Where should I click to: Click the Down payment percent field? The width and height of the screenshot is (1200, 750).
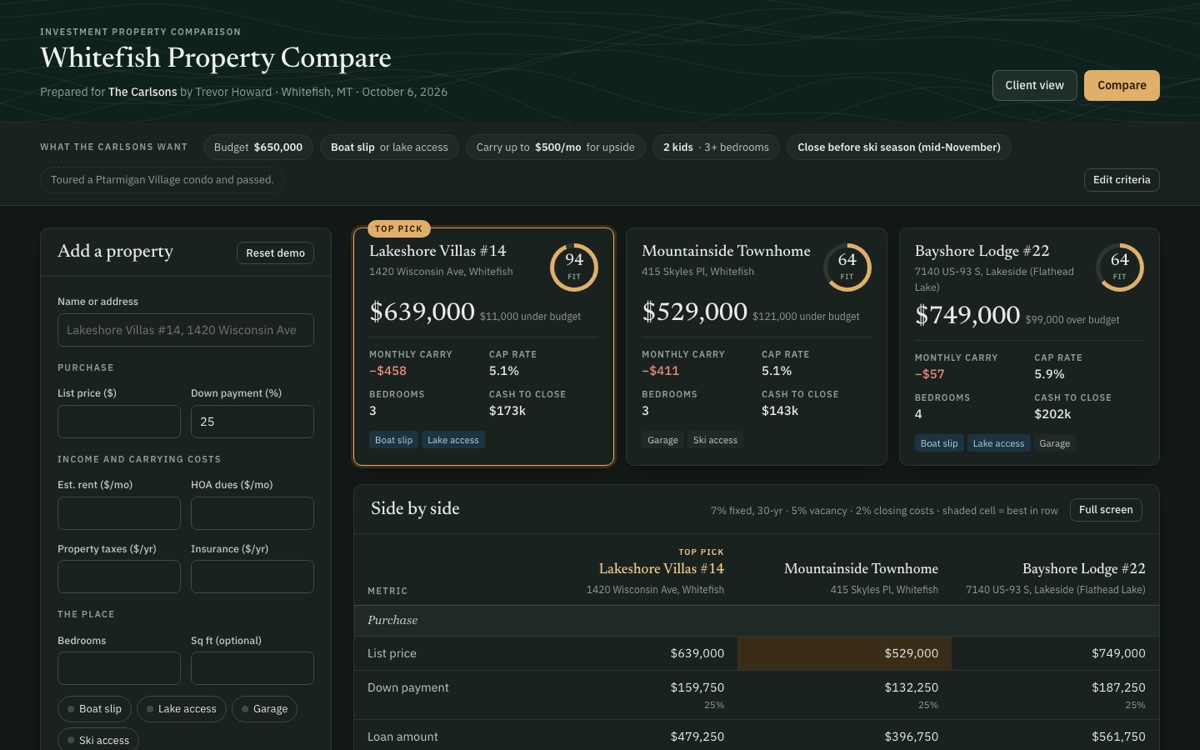click(x=252, y=421)
